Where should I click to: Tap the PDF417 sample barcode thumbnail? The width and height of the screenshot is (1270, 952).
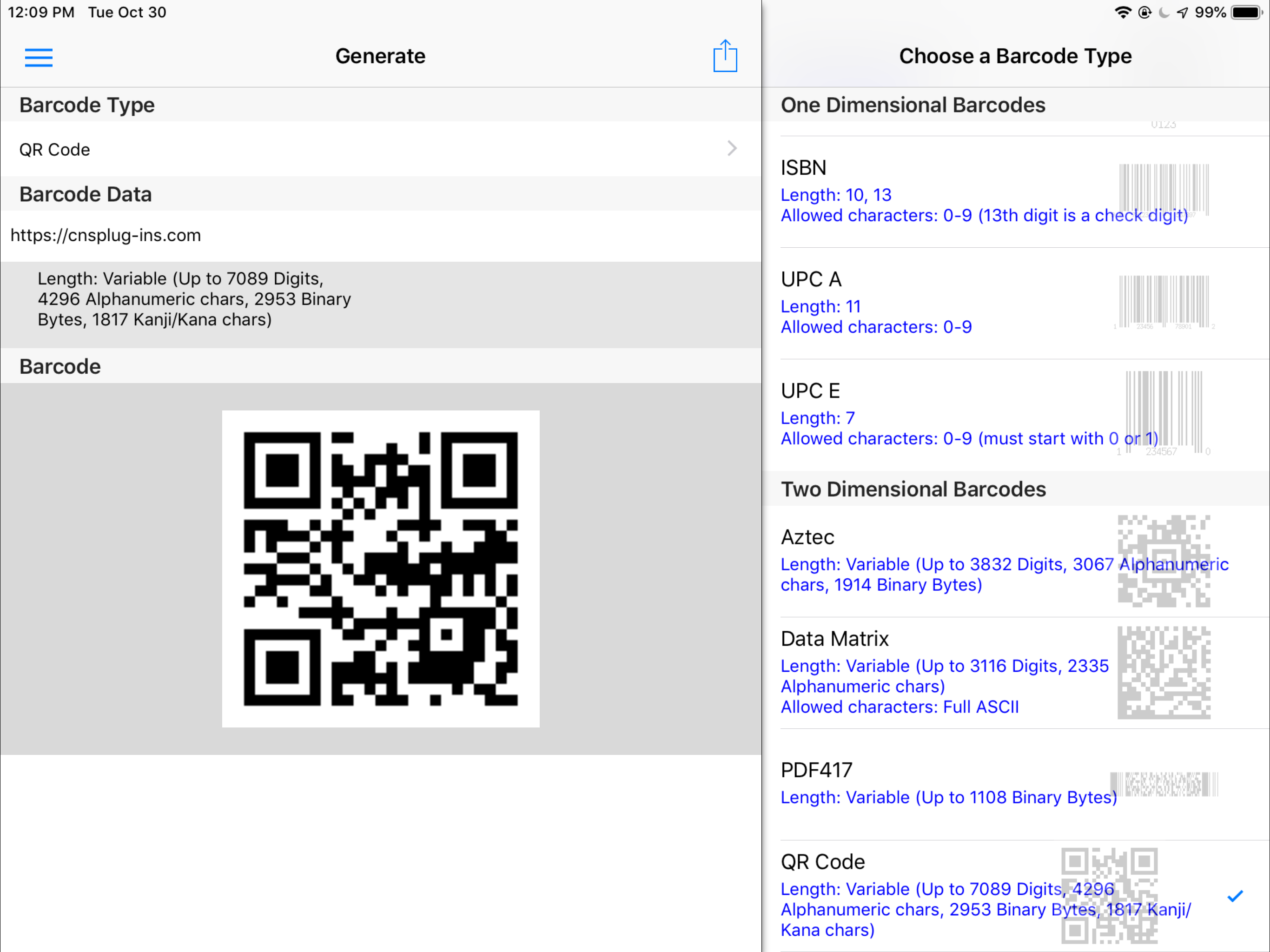(1164, 784)
